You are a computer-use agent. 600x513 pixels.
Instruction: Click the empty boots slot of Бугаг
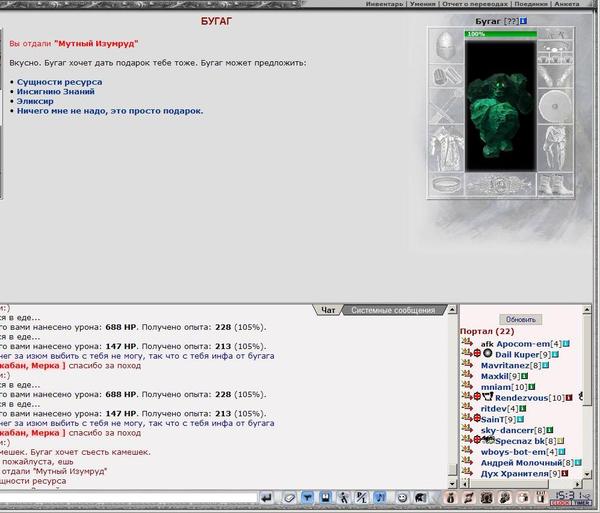pyautogui.click(x=555, y=185)
